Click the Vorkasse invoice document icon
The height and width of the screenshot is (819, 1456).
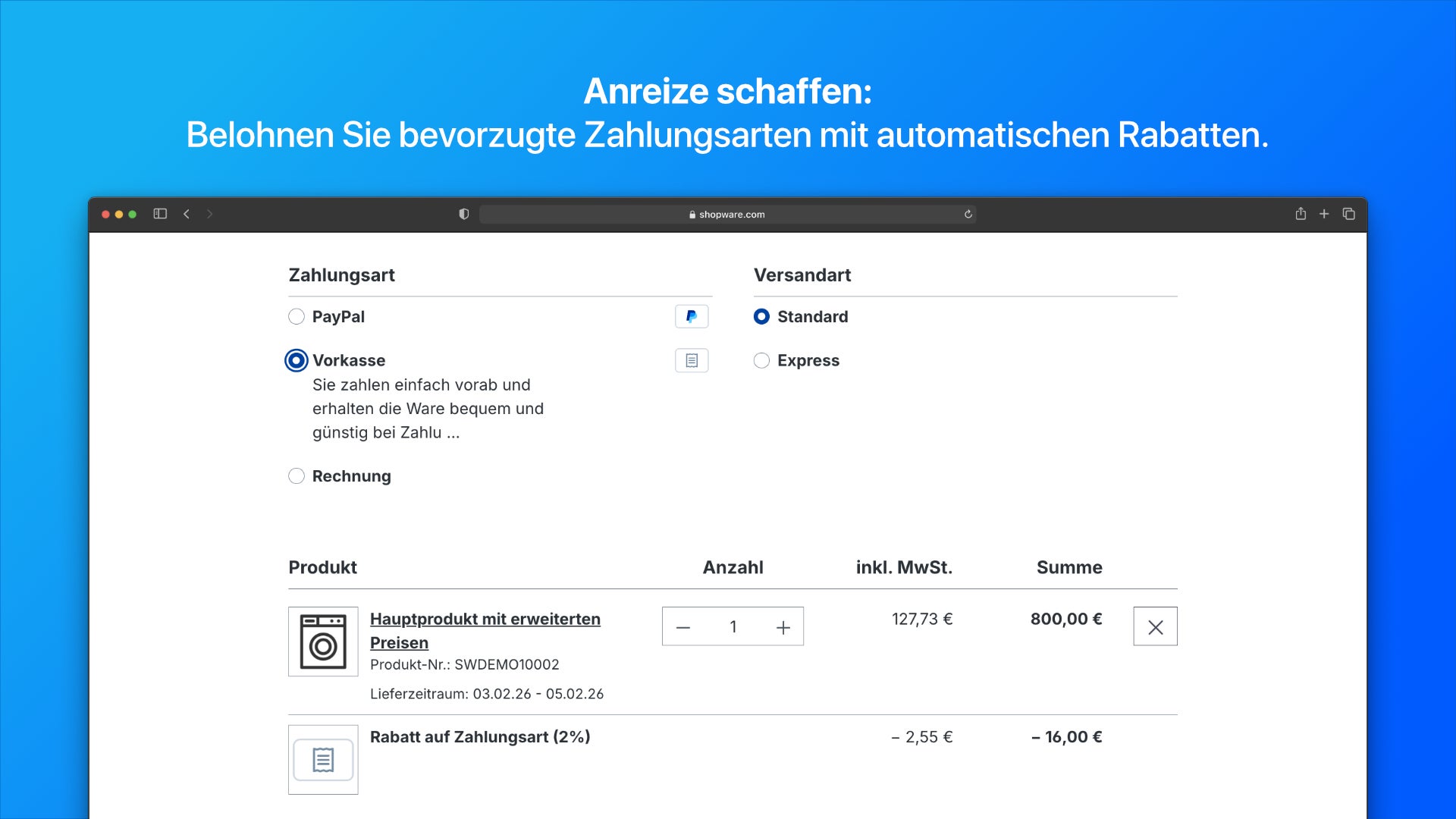[691, 360]
